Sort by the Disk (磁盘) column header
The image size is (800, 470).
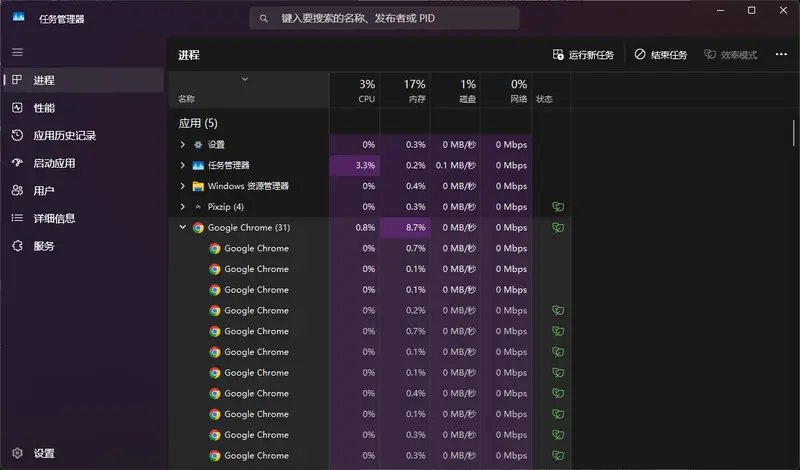click(455, 90)
